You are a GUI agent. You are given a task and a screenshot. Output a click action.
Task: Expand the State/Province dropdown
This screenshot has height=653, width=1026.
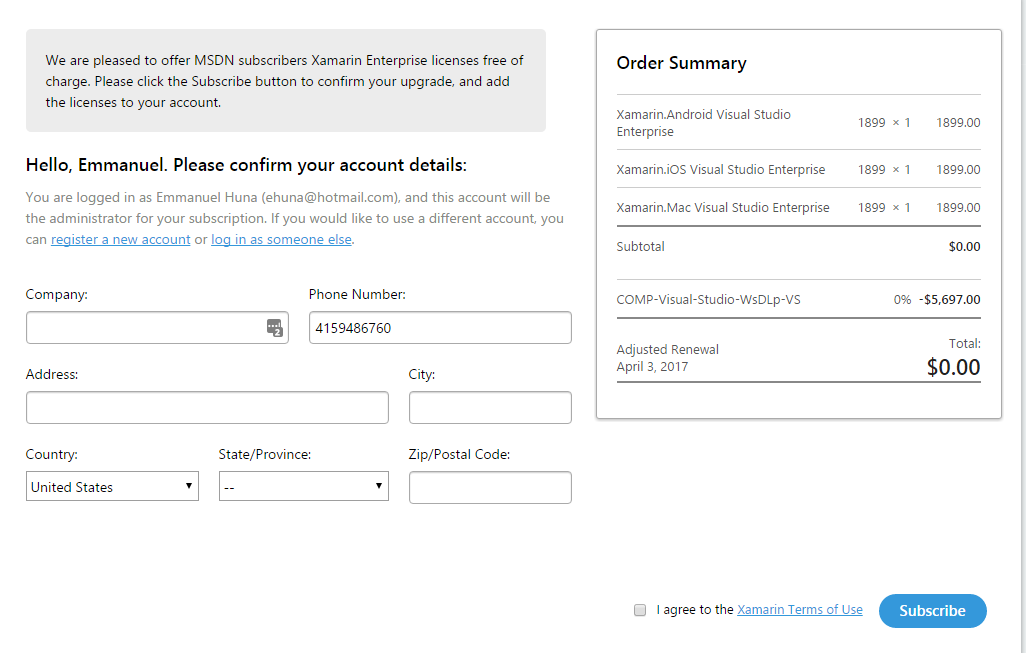[x=303, y=487]
